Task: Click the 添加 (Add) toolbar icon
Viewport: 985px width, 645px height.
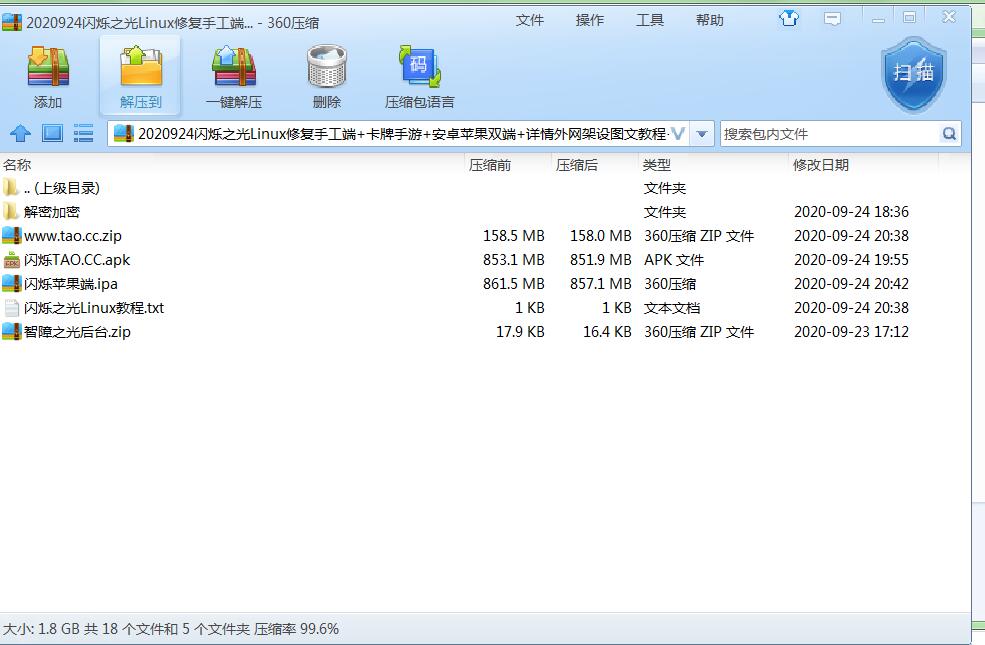Action: click(47, 76)
